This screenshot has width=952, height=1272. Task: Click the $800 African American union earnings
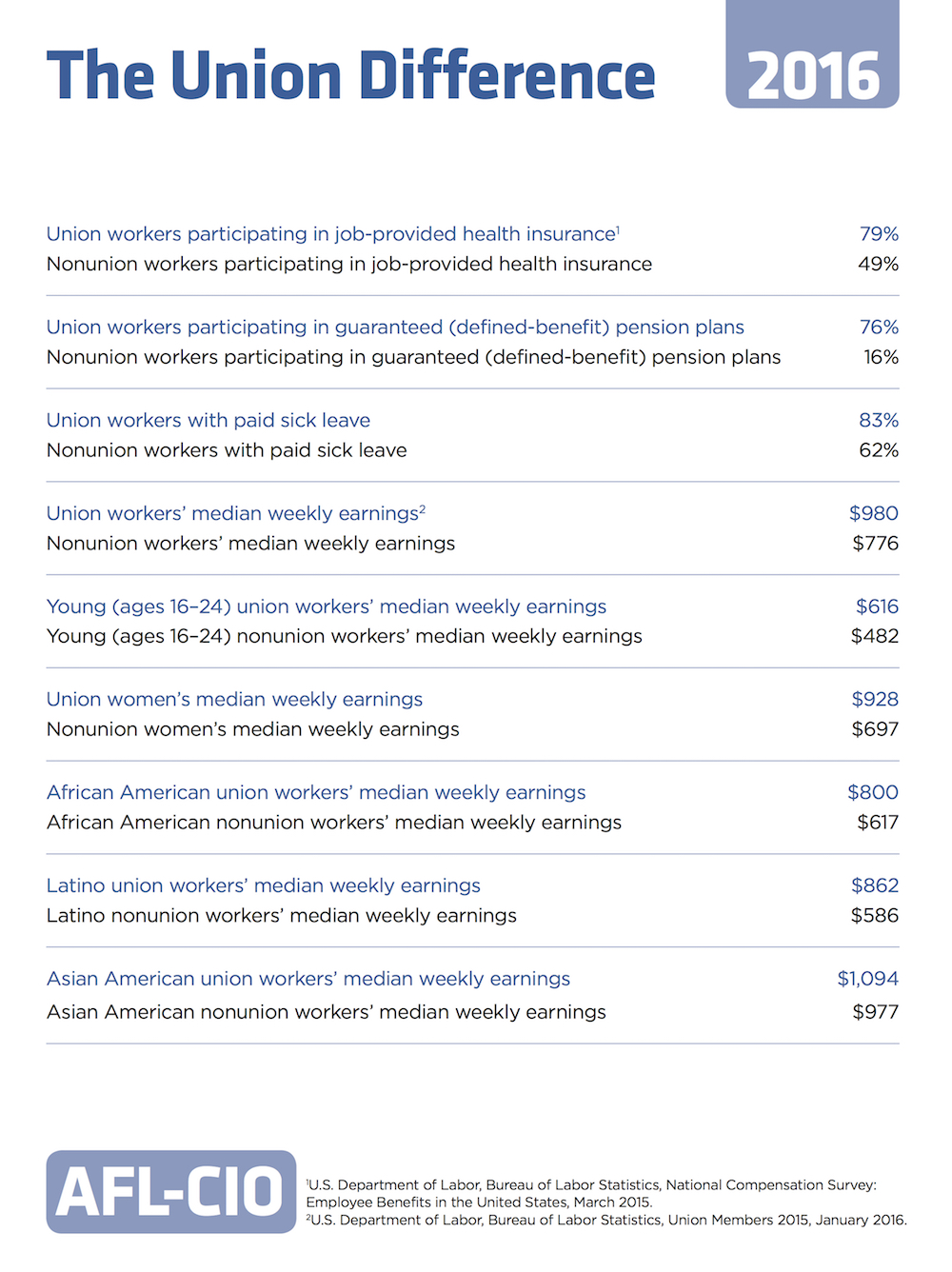(x=873, y=792)
